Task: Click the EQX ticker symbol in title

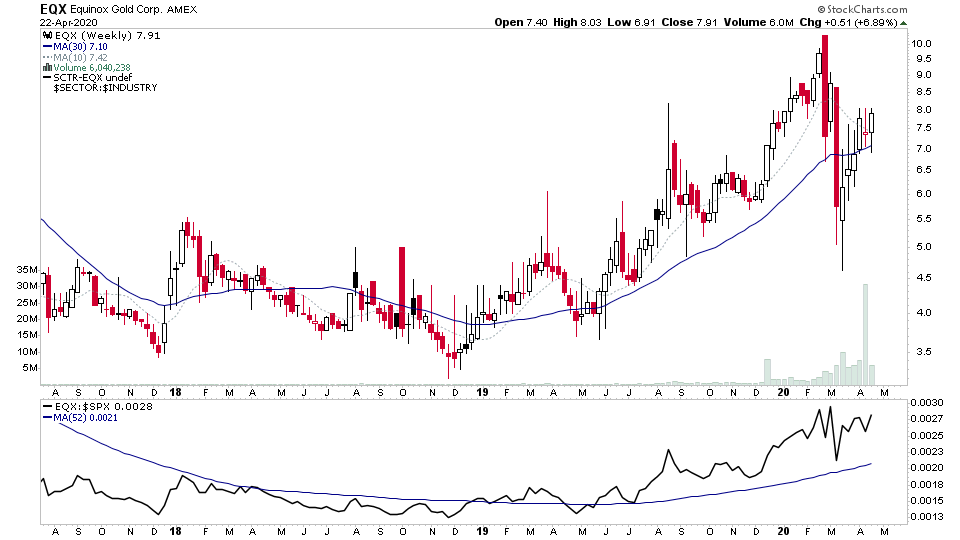Action: click(x=53, y=9)
